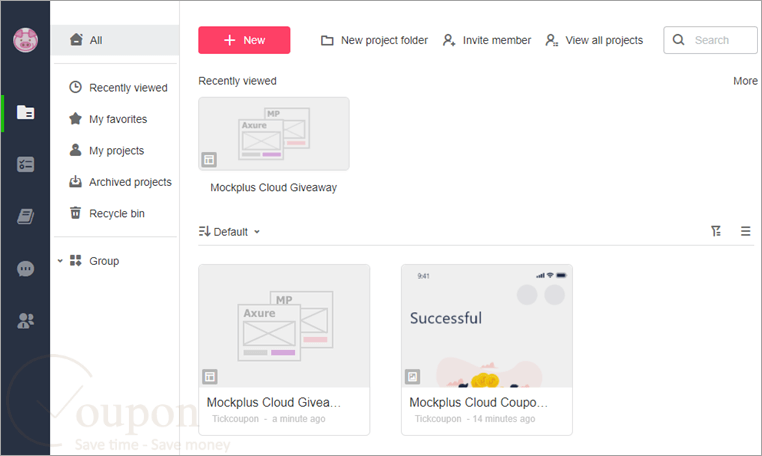Expand the Group section arrow
The image size is (762, 456).
tap(60, 261)
